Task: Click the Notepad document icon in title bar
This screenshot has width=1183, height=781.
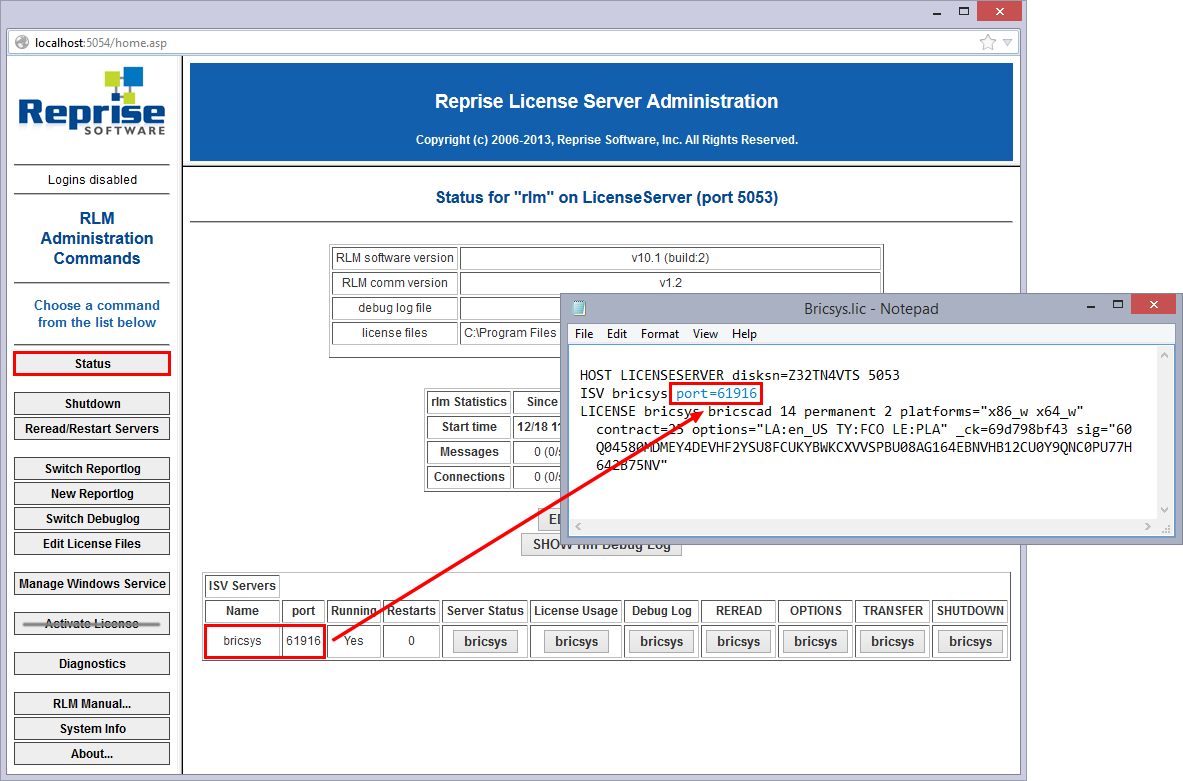Action: point(579,309)
